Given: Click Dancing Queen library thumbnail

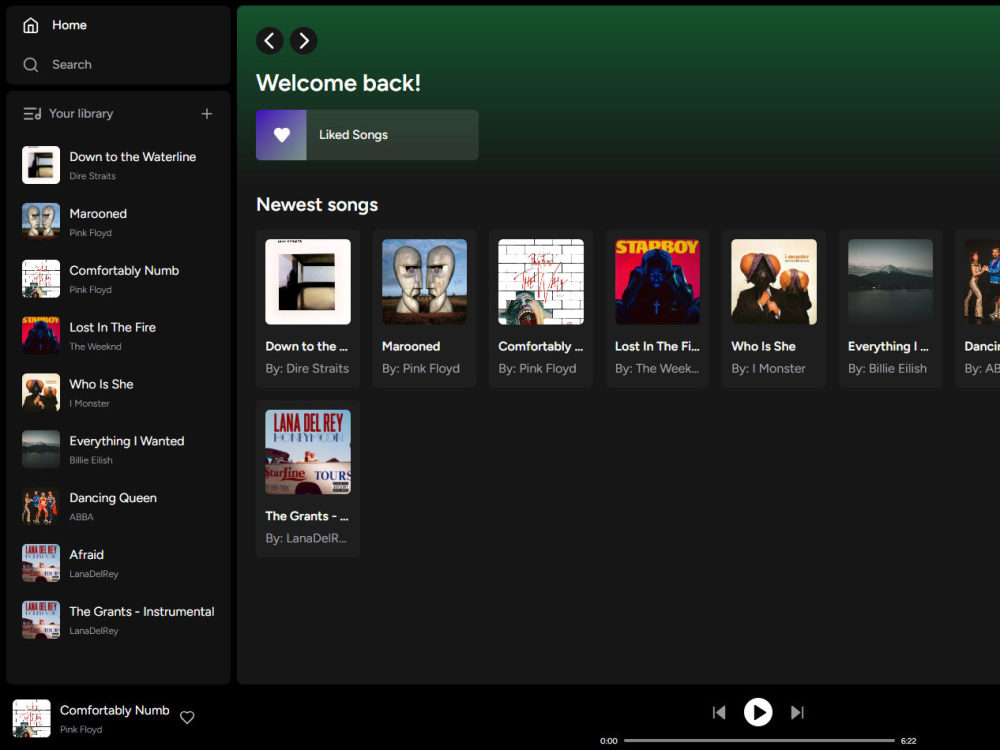Looking at the screenshot, I should 41,506.
